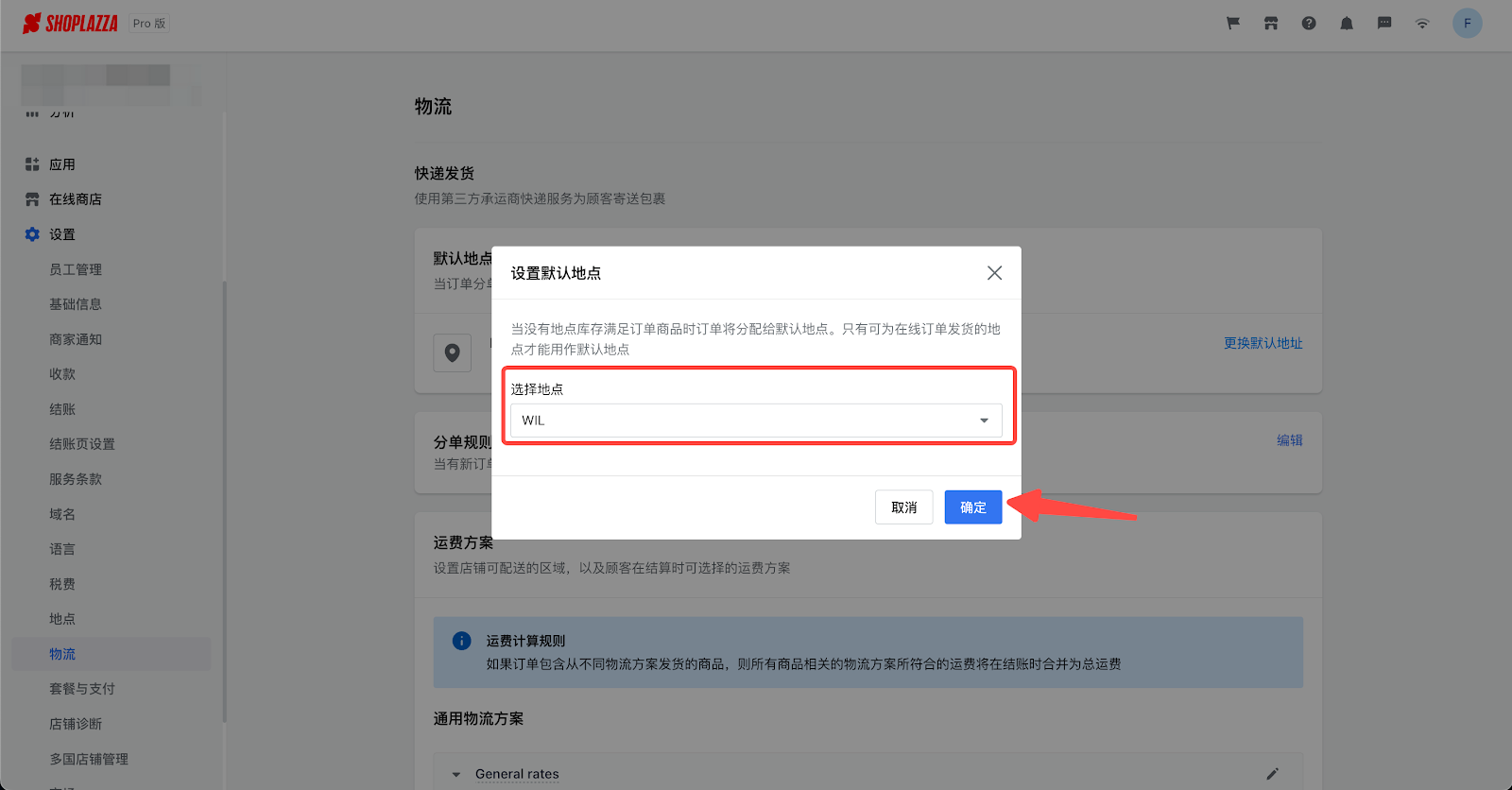The height and width of the screenshot is (790, 1512).
Task: Close the 设置默认地点 dialog
Action: [x=995, y=273]
